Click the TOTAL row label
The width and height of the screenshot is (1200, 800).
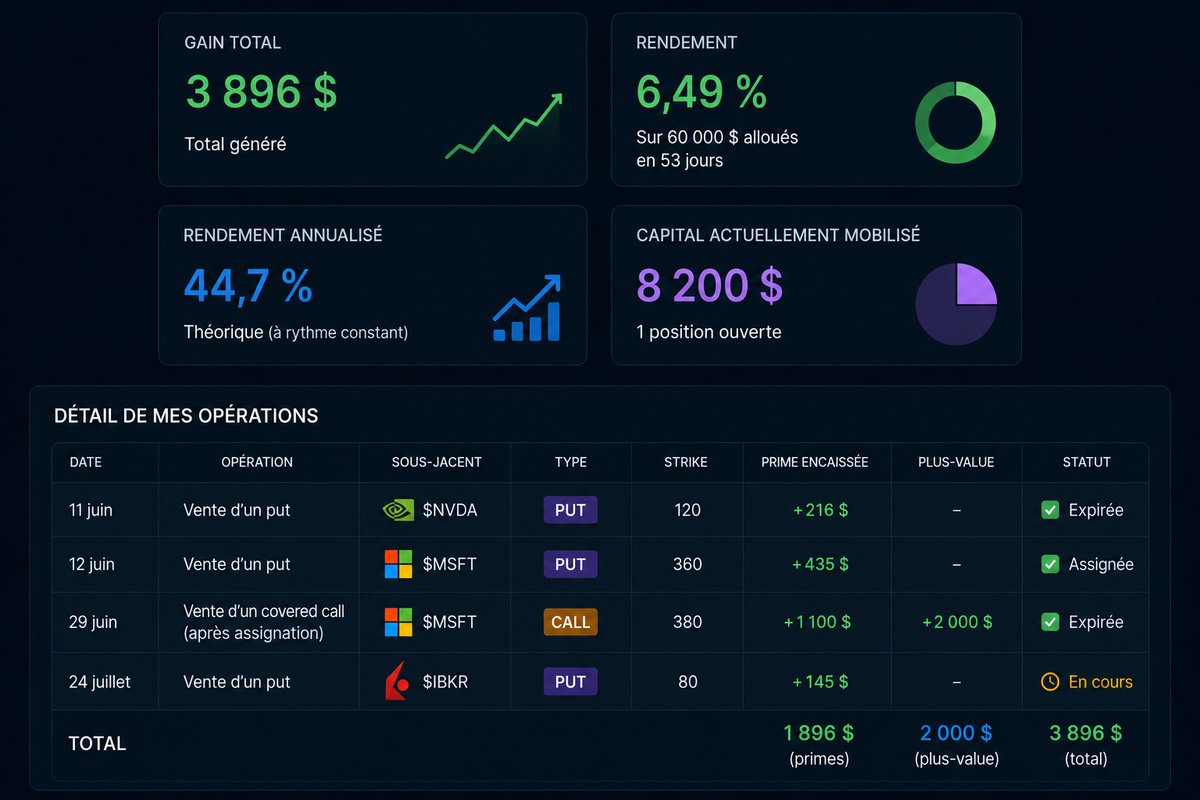point(97,744)
